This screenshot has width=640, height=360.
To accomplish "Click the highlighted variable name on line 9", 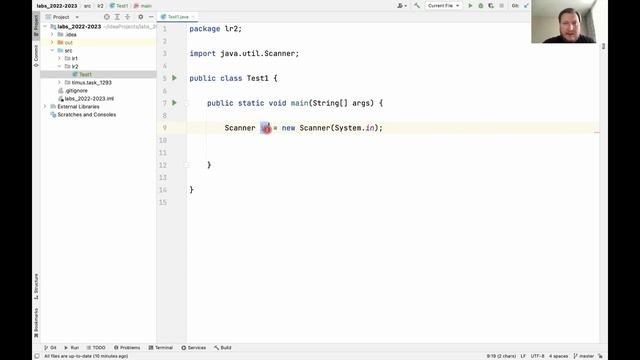I will click(x=266, y=128).
